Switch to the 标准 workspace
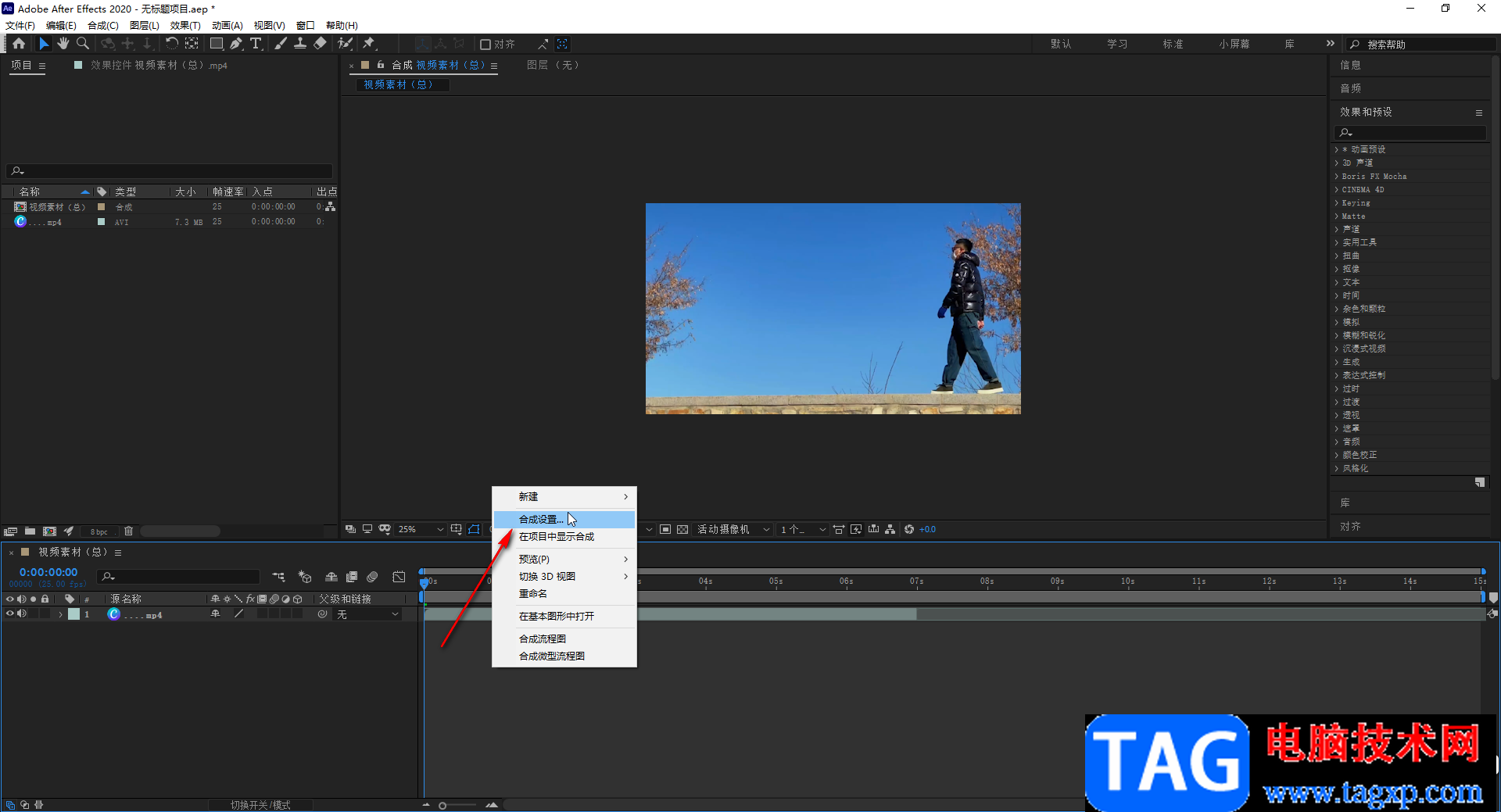Image resolution: width=1501 pixels, height=812 pixels. (x=1173, y=45)
